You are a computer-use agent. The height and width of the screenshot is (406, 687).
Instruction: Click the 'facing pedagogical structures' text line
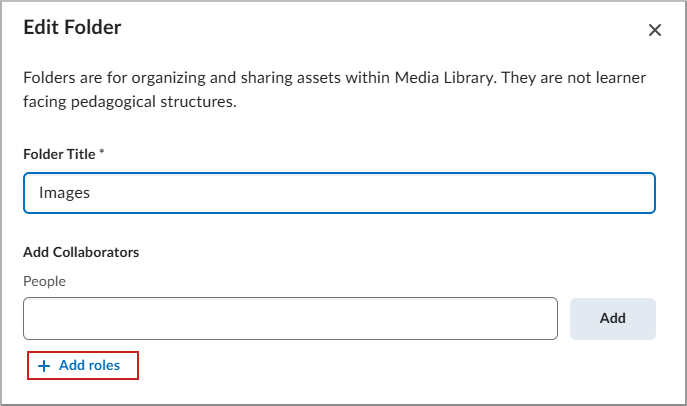point(129,102)
